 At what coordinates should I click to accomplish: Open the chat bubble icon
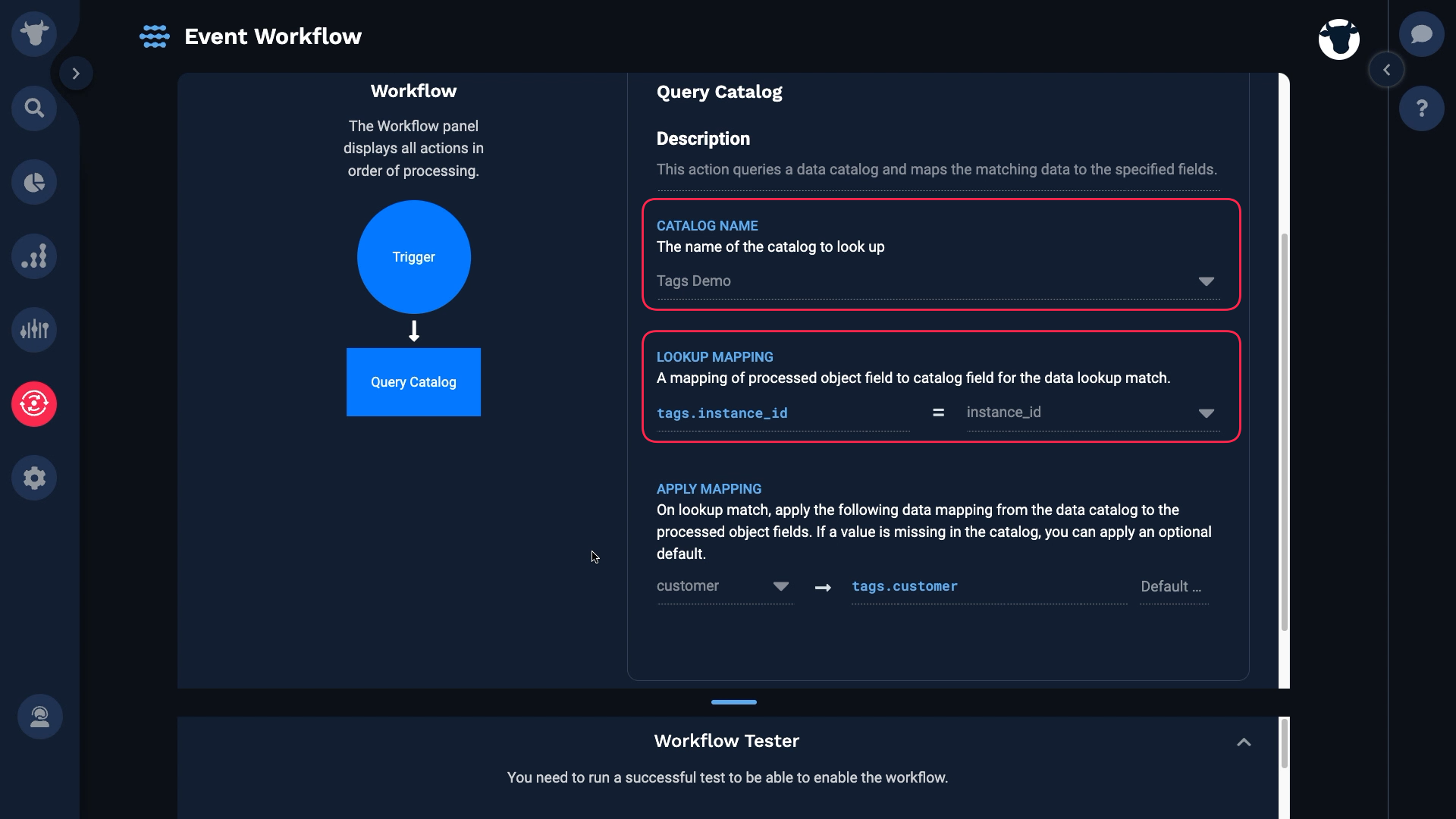1422,34
